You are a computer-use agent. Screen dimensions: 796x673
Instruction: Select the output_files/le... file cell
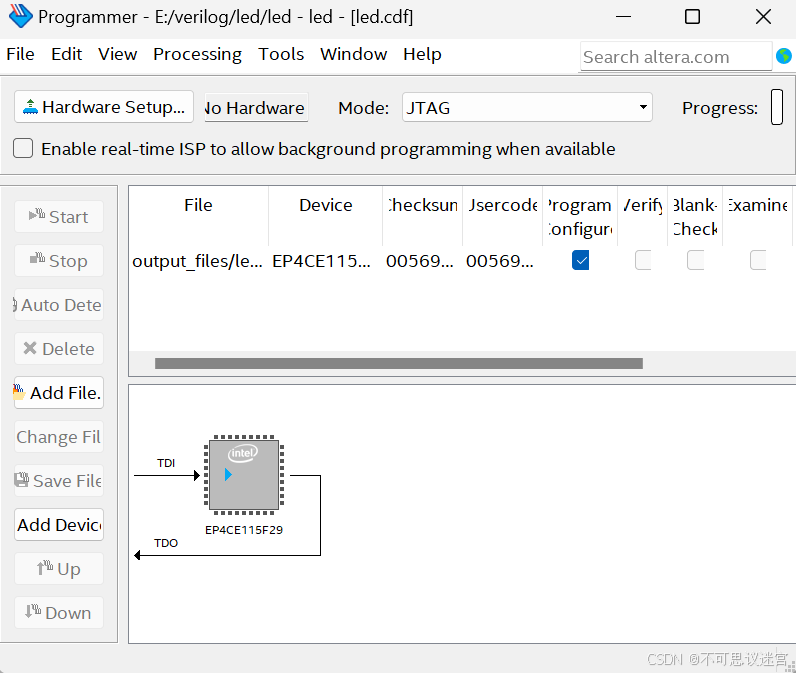click(x=197, y=261)
